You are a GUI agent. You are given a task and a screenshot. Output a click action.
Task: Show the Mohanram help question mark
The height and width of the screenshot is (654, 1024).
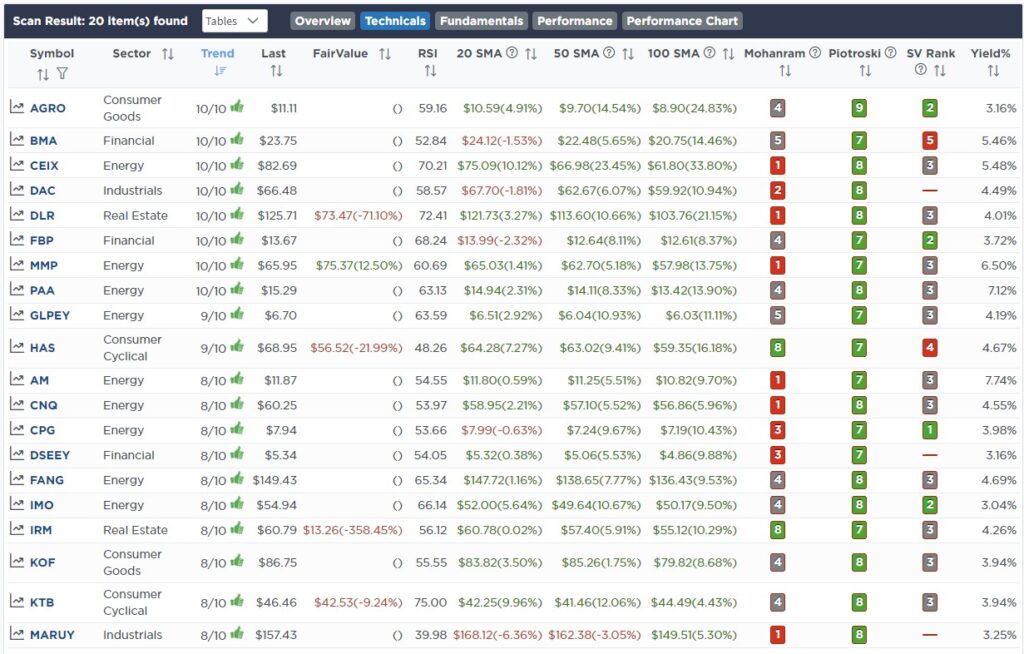815,53
